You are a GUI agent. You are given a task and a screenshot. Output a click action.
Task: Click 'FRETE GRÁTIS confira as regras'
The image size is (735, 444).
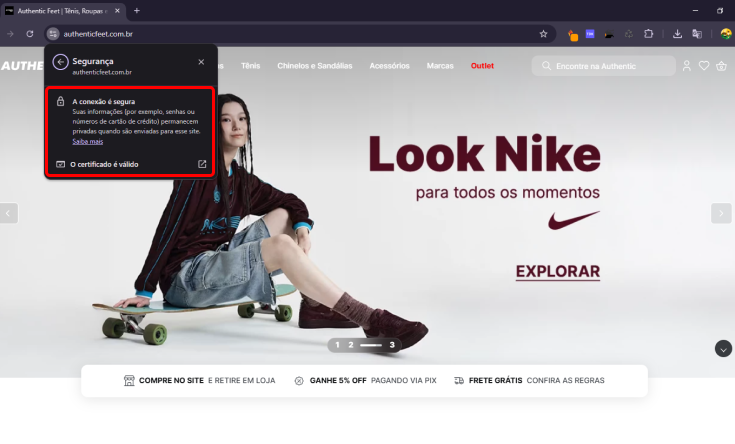[x=529, y=381]
